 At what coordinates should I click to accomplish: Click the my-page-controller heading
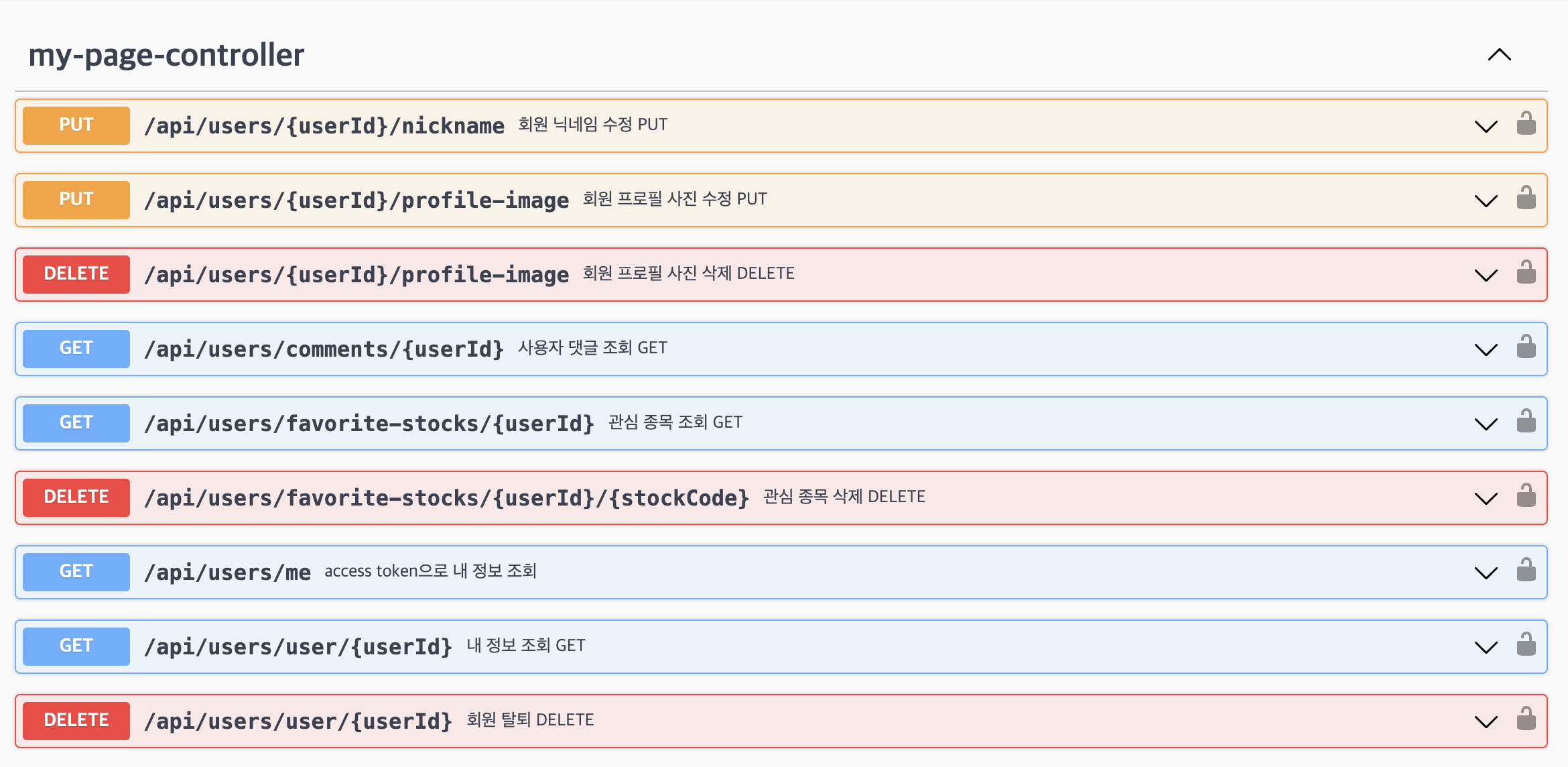pos(166,55)
